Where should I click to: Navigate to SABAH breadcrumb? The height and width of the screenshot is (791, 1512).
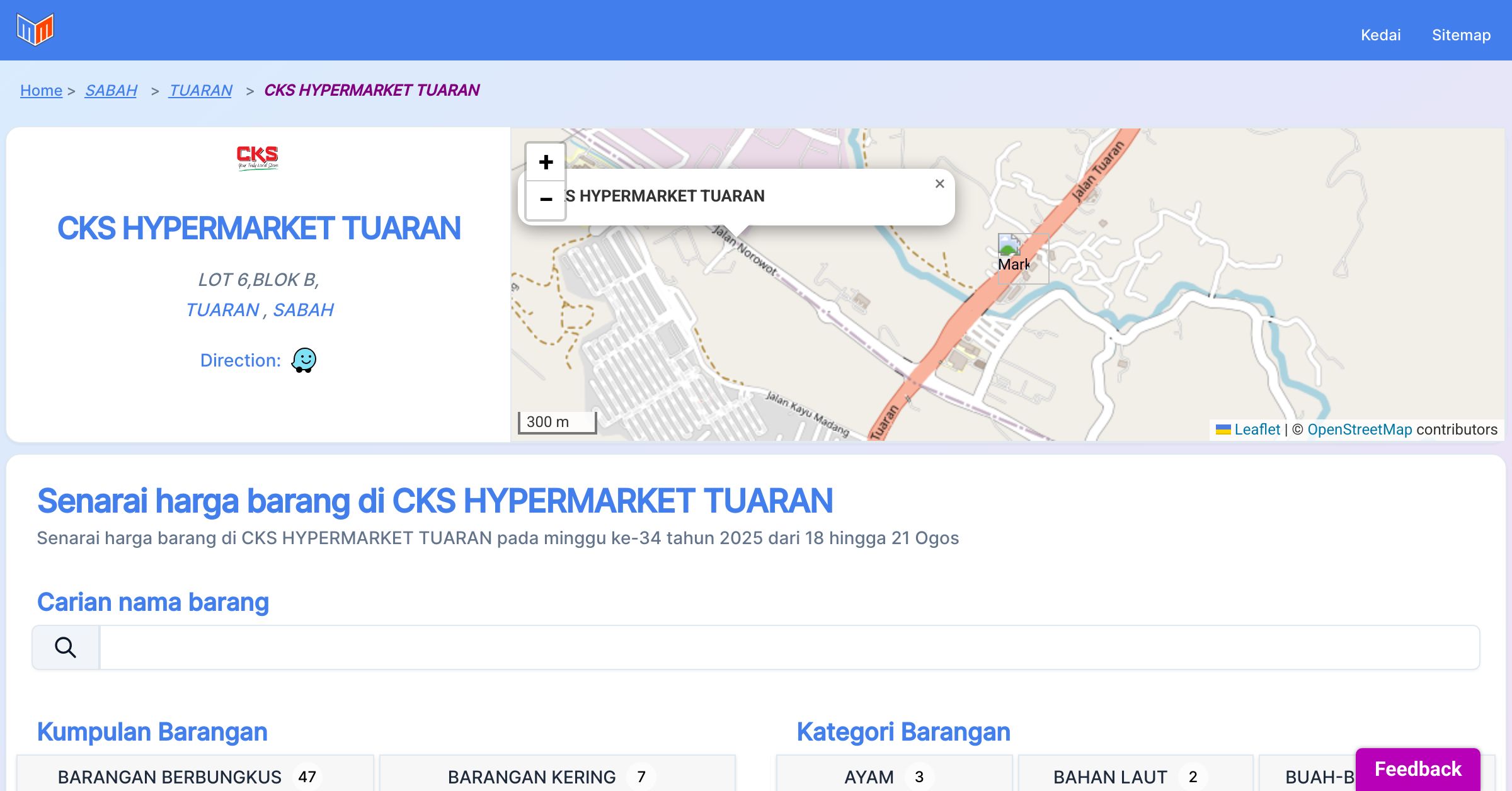coord(111,90)
